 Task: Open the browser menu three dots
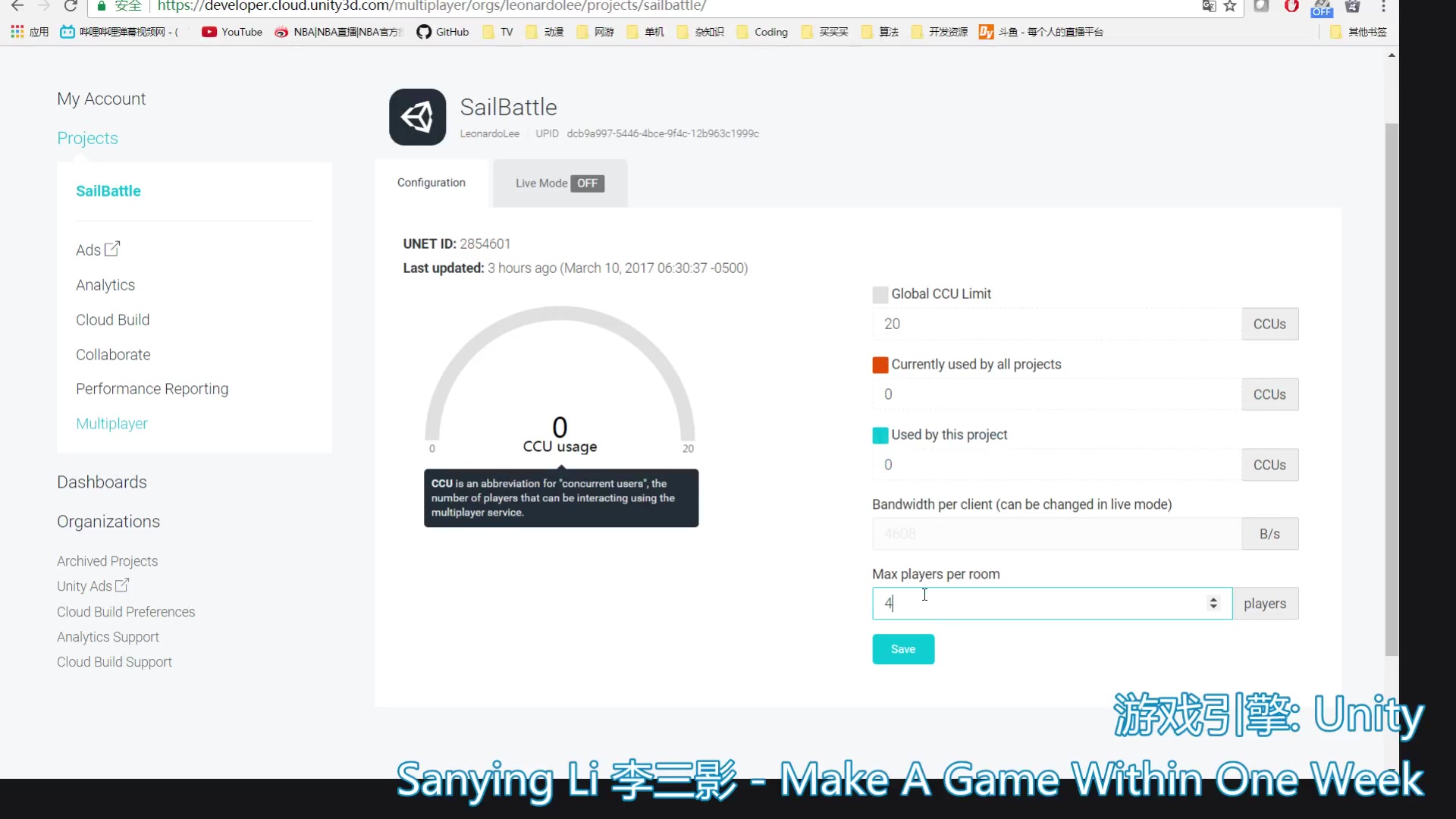(x=1384, y=6)
